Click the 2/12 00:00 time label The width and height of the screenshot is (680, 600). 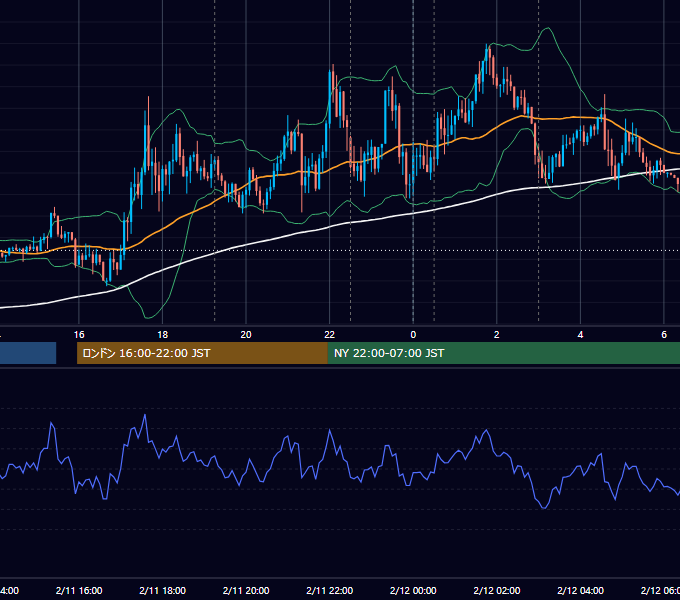[x=413, y=590]
